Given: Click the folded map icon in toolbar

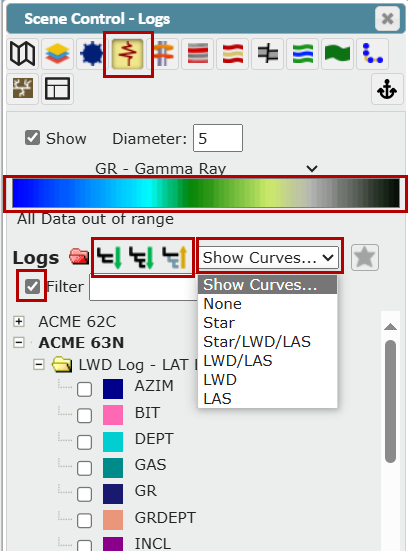Looking at the screenshot, I should 22,54.
